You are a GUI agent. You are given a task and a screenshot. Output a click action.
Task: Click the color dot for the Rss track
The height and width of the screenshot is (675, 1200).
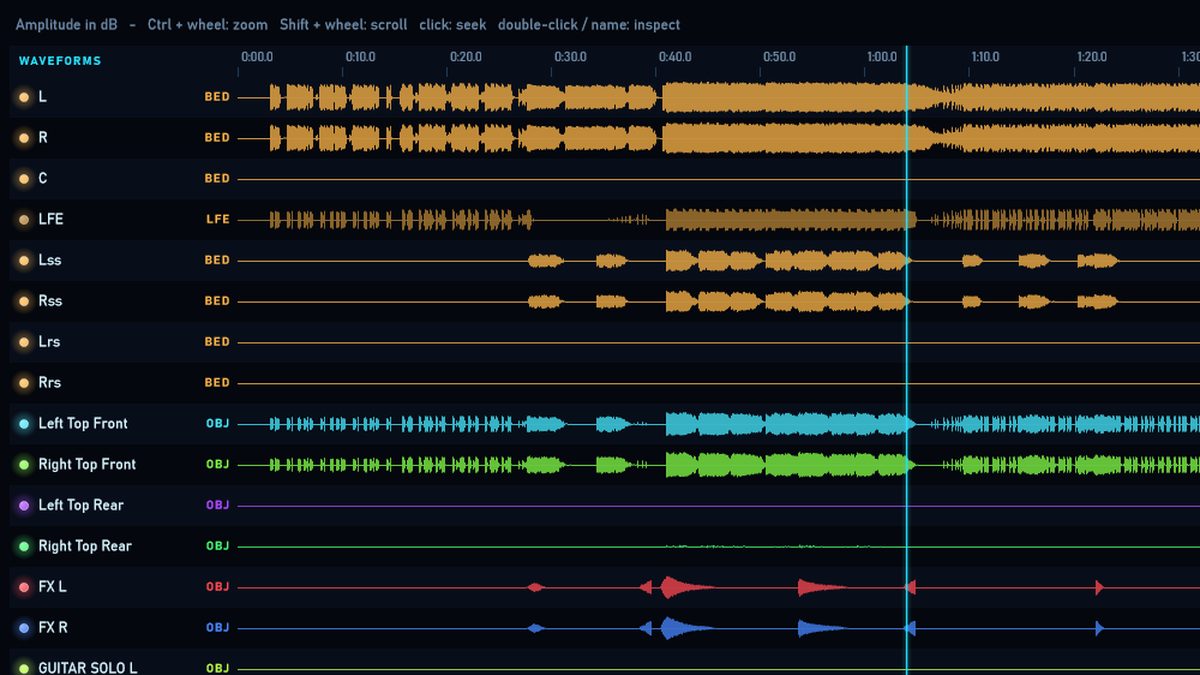tap(24, 301)
